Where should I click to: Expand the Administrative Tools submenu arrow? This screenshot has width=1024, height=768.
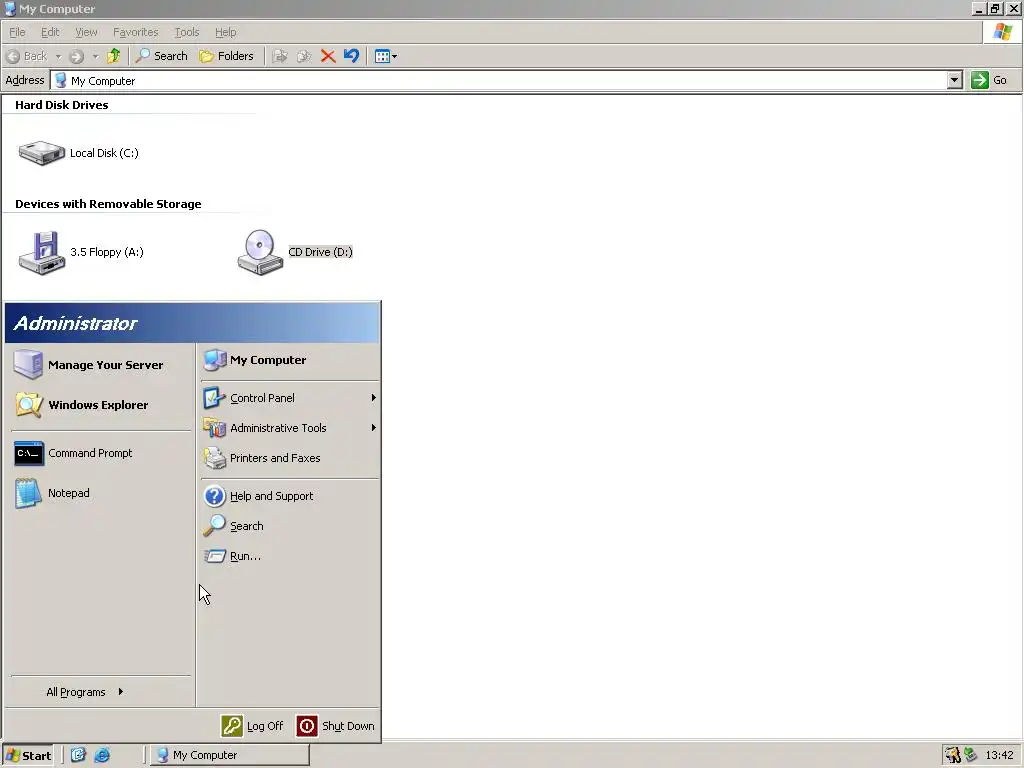[x=374, y=428]
